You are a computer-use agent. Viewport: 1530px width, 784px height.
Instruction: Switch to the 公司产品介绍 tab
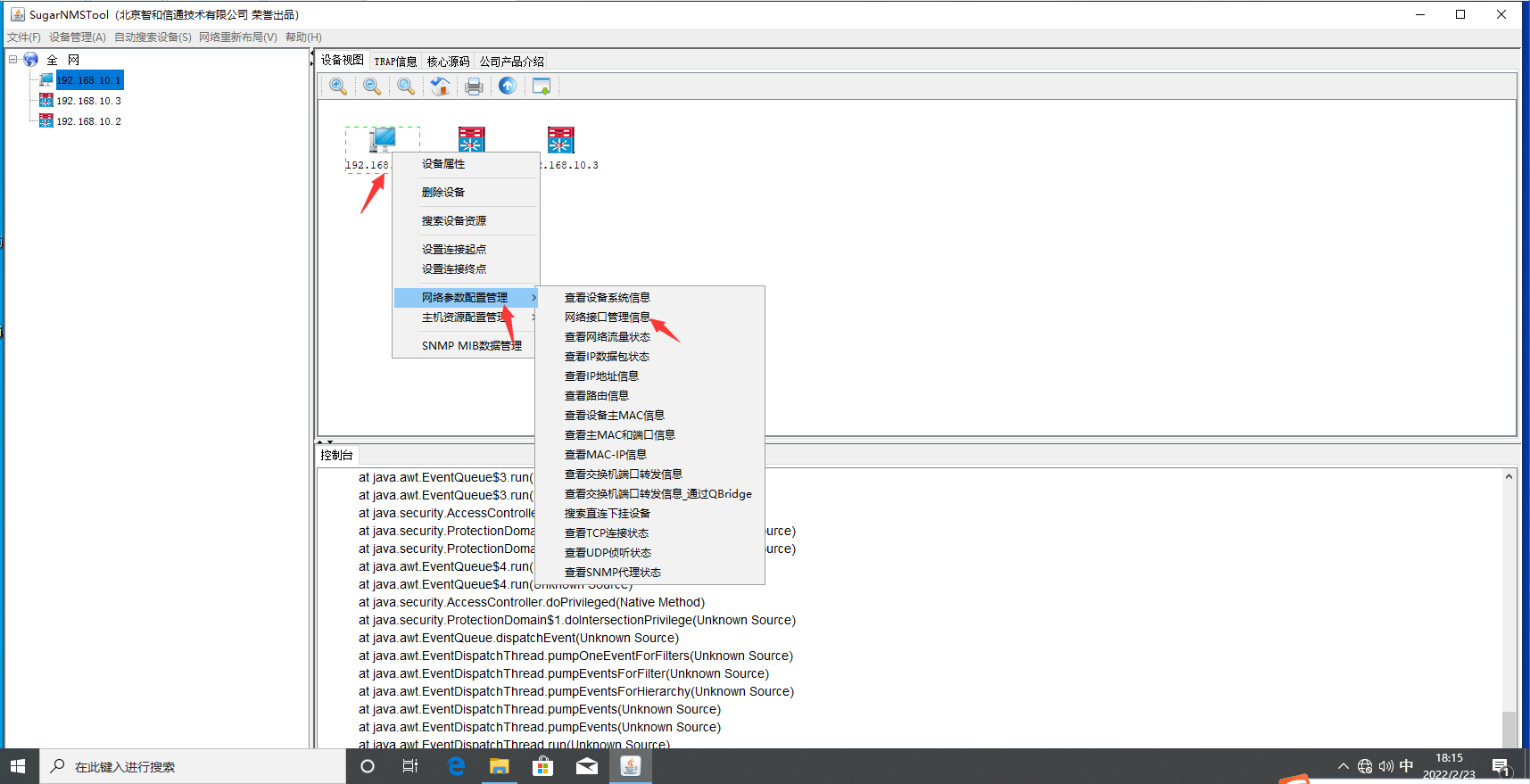[x=512, y=62]
